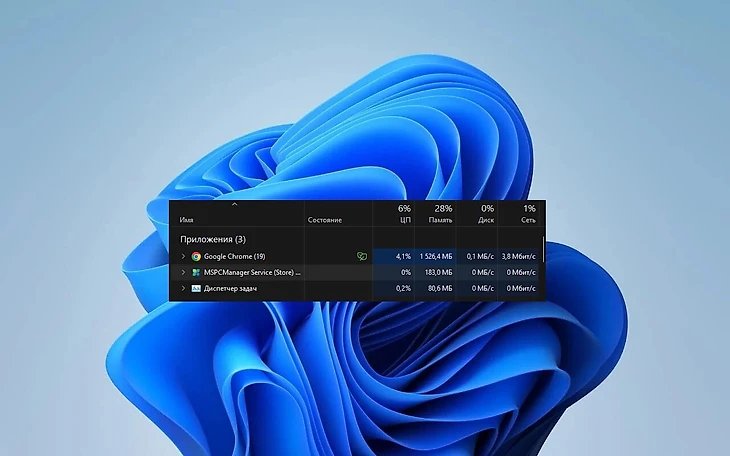Select the Диспетчер задач row name

click(x=230, y=288)
